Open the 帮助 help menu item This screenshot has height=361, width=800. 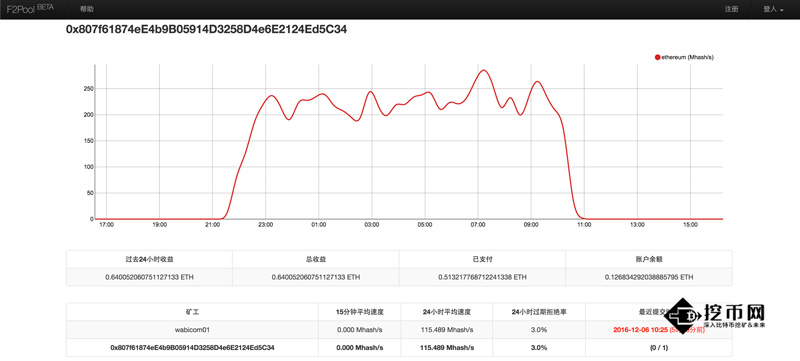click(87, 9)
